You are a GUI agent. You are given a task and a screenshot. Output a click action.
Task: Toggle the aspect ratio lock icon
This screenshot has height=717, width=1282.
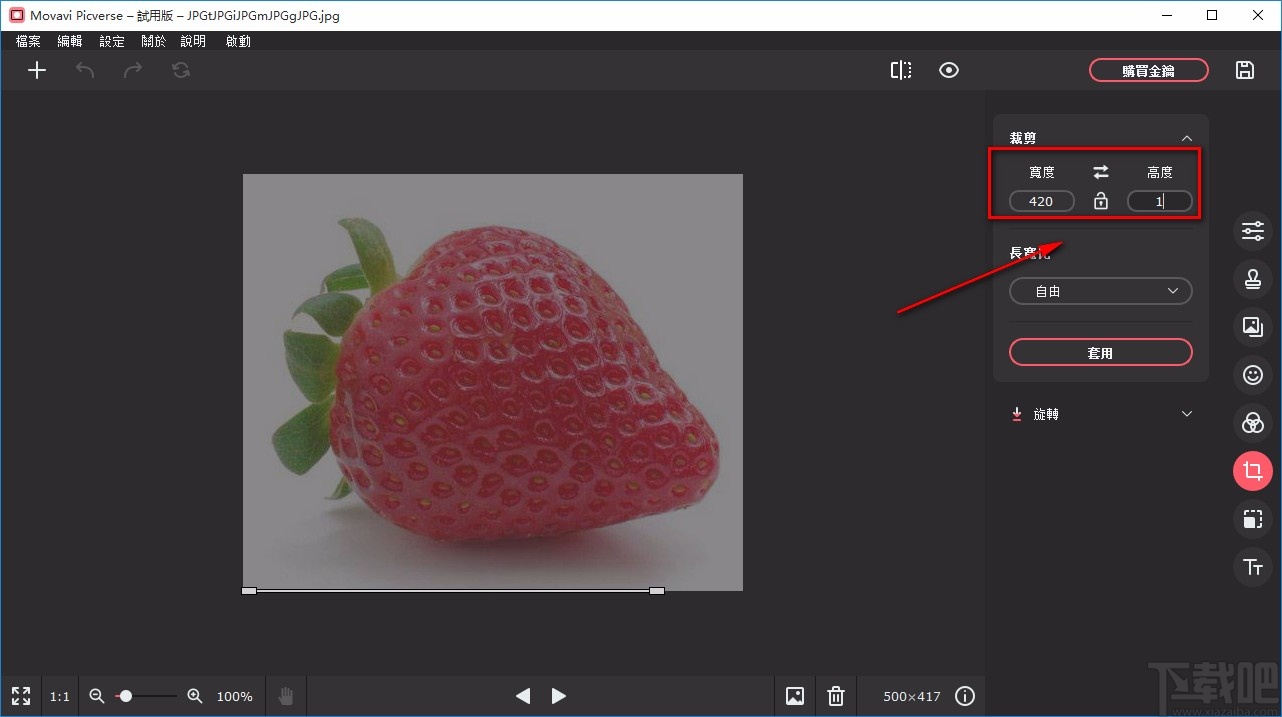pyautogui.click(x=1101, y=201)
